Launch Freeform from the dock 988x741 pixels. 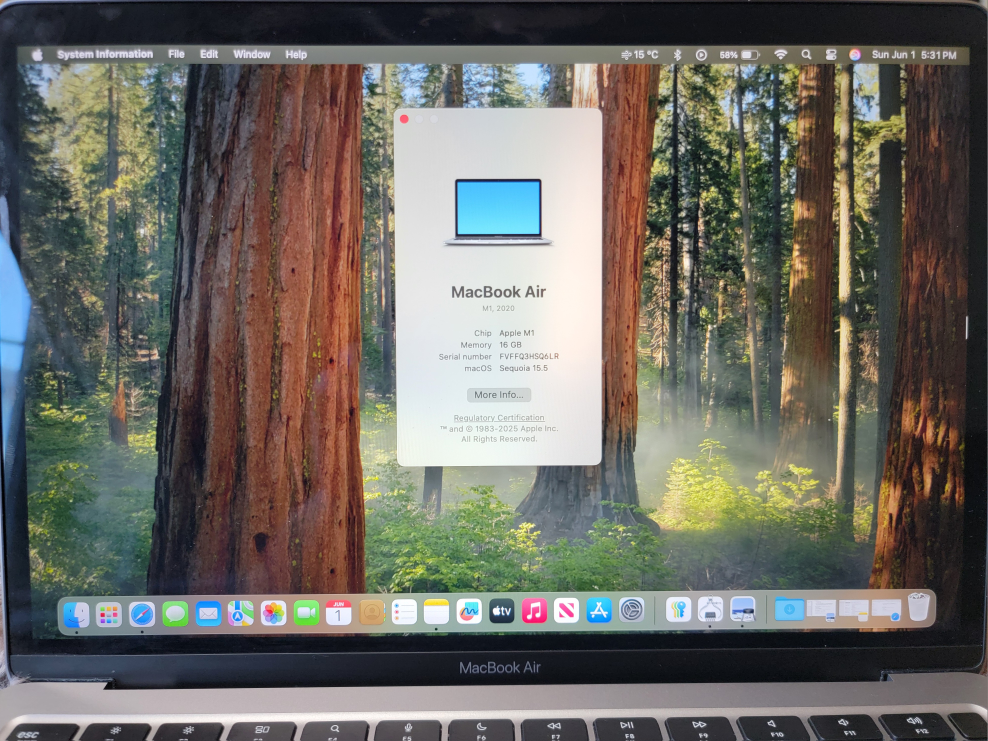point(469,611)
